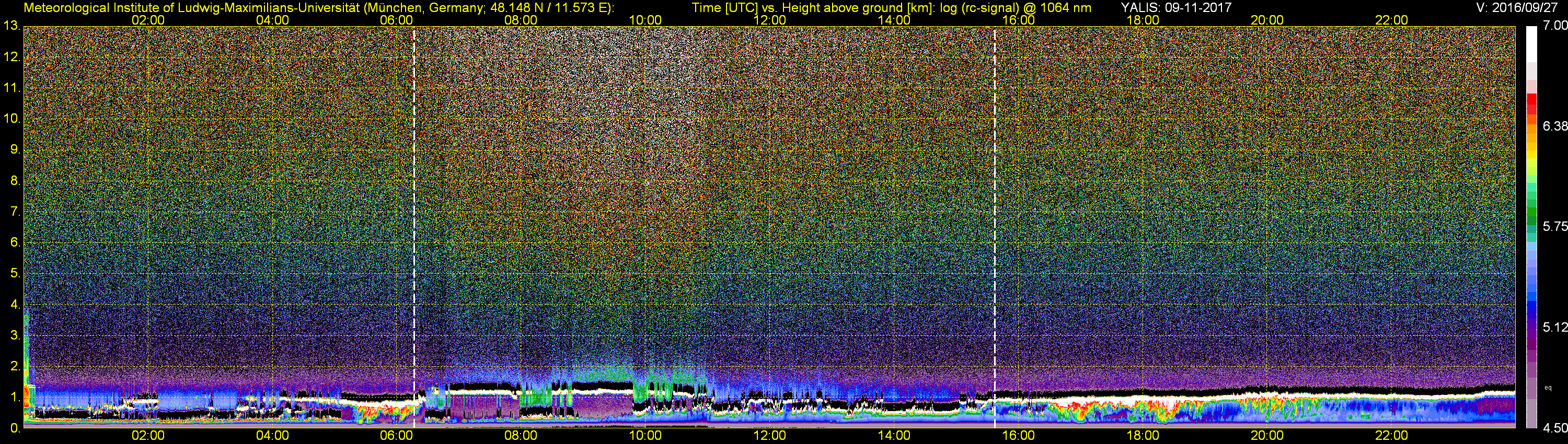1568x444 pixels.
Task: Click the 13 km height axis label
Action: [11, 26]
